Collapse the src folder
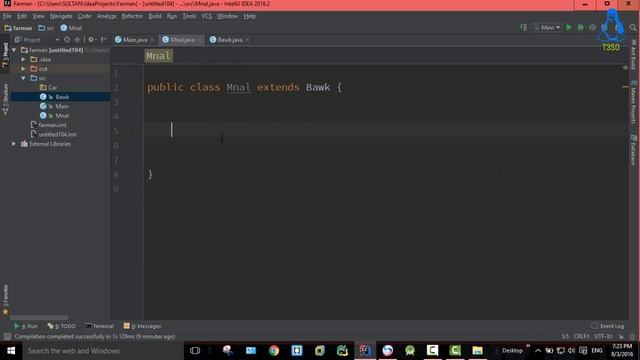 pyautogui.click(x=23, y=78)
